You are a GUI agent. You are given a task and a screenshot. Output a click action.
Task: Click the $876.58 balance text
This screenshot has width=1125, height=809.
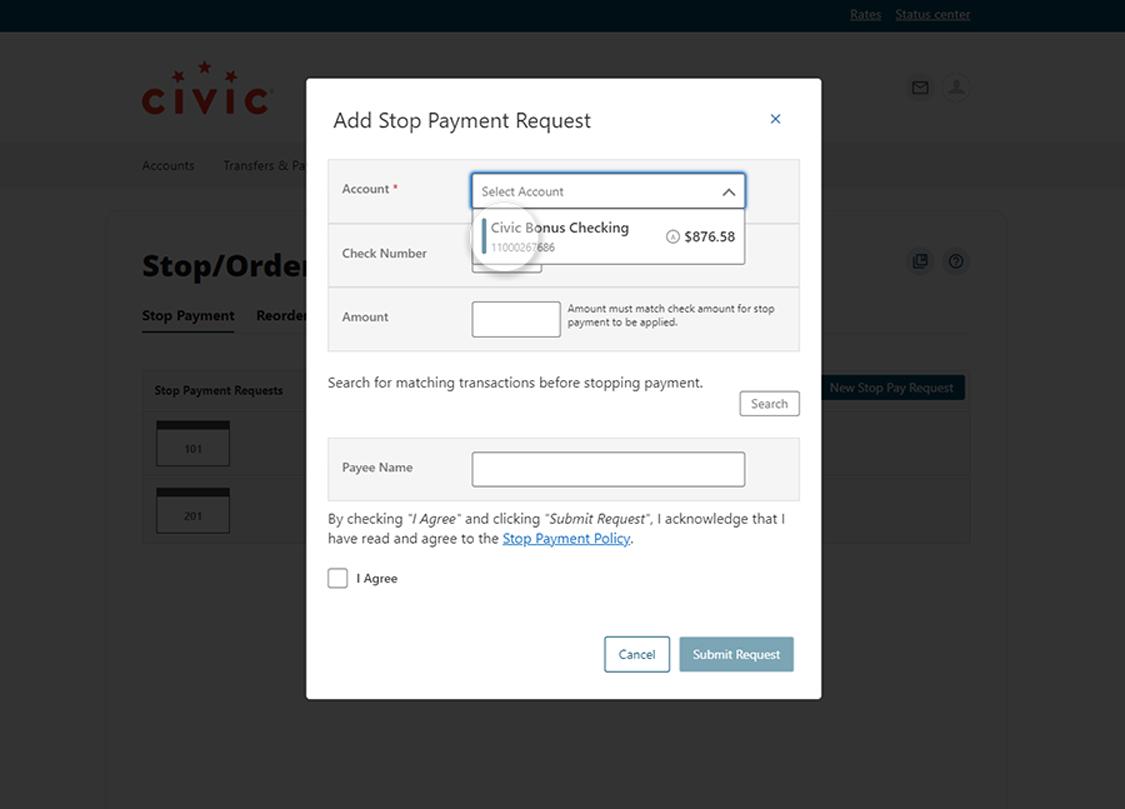click(709, 237)
